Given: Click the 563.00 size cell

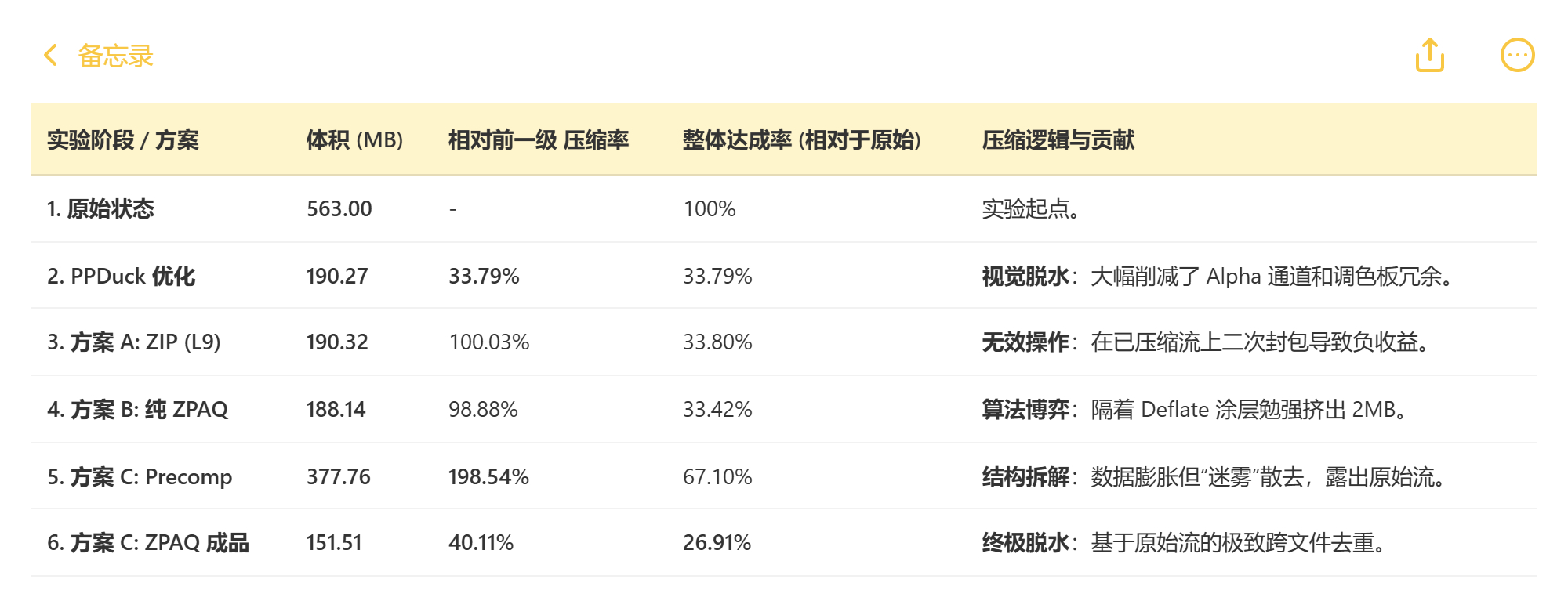Looking at the screenshot, I should point(339,209).
